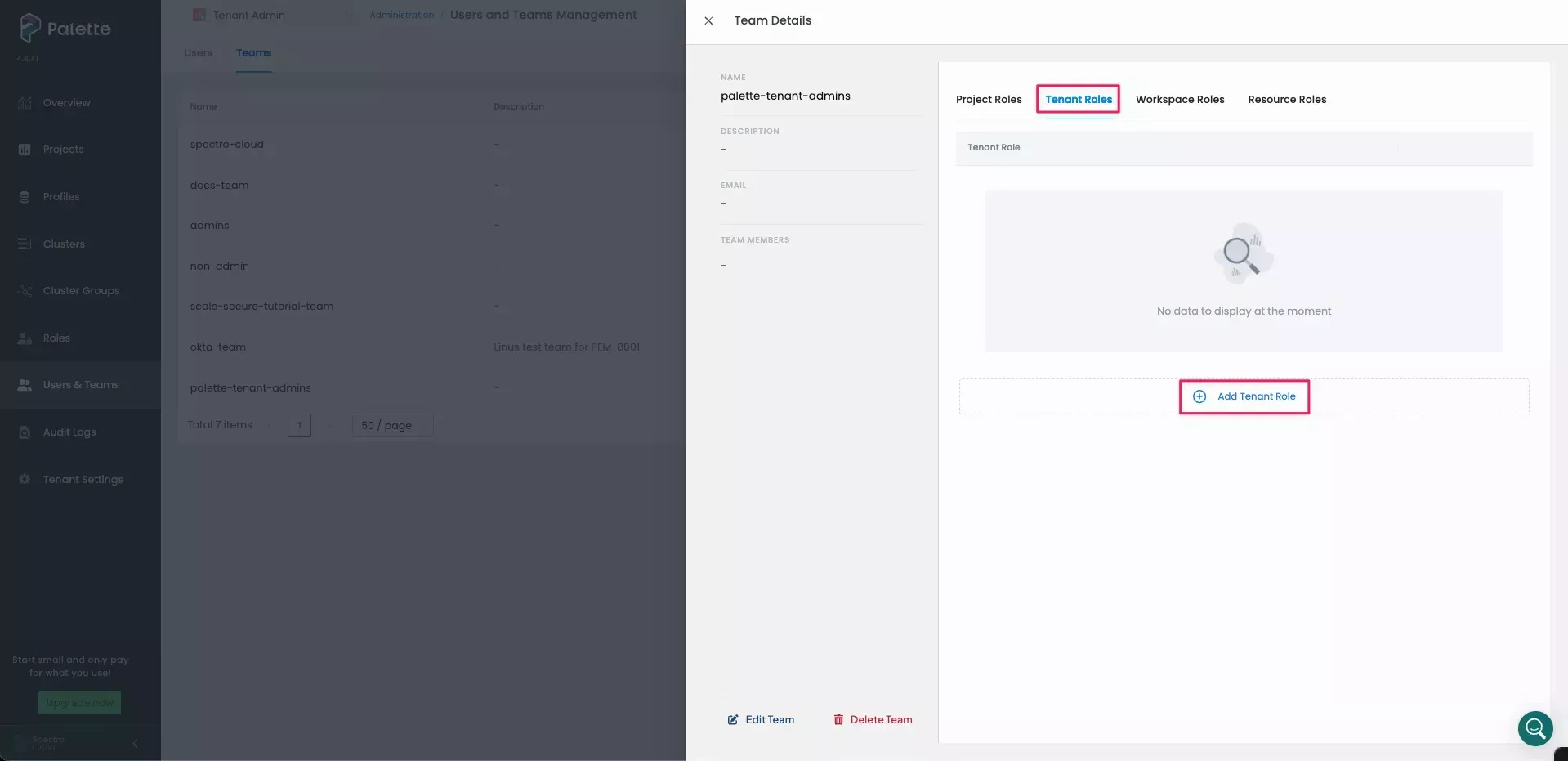1568x761 pixels.
Task: Open the 50 / page size dropdown
Action: point(392,425)
